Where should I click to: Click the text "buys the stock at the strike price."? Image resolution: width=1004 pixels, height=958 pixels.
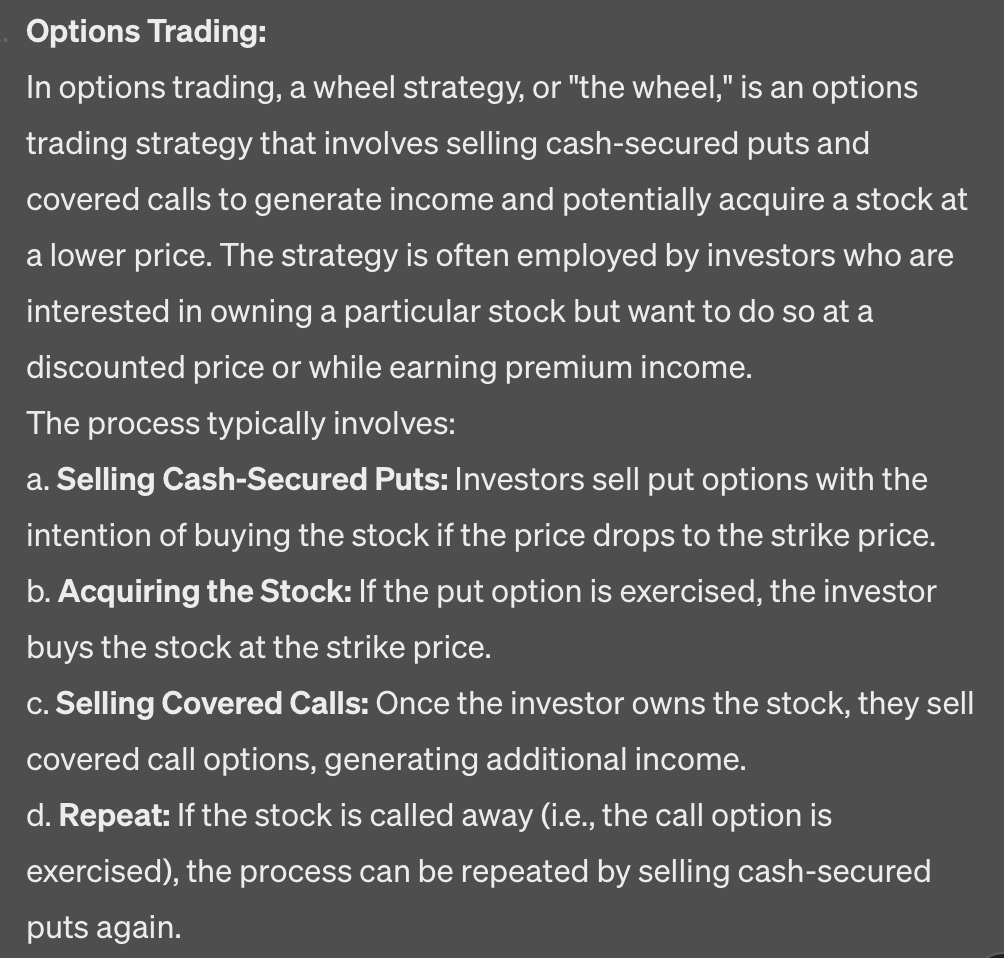259,647
